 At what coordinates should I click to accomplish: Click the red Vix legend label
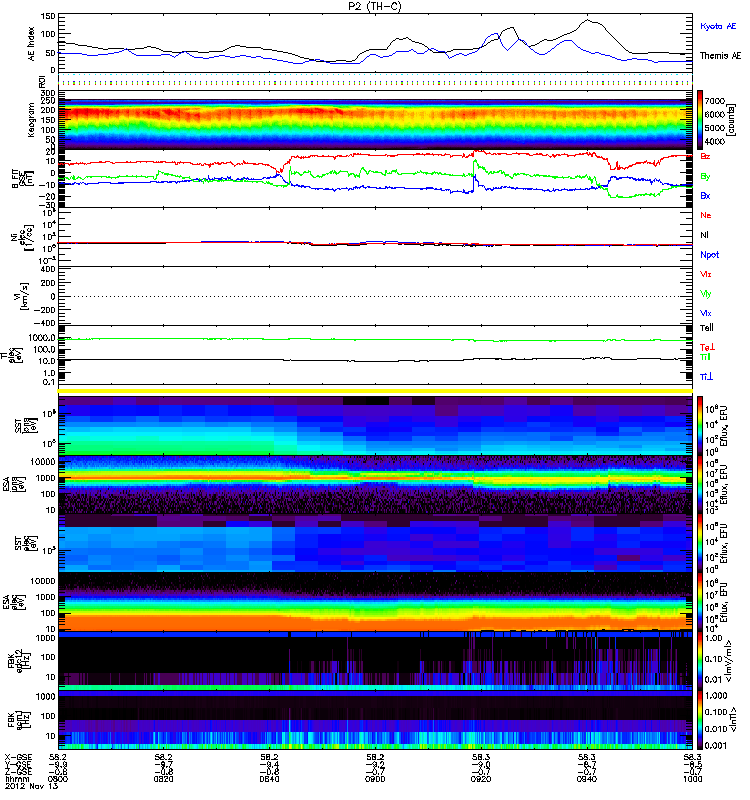click(x=706, y=274)
